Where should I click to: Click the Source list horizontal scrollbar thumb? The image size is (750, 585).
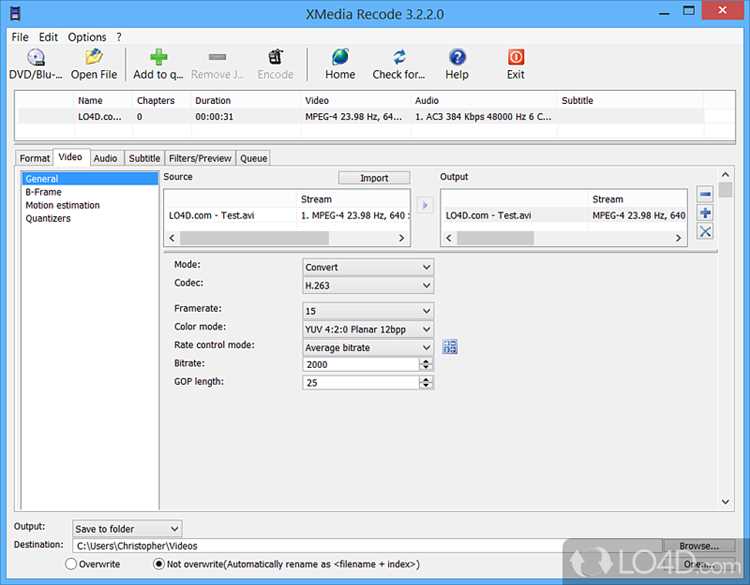[x=254, y=238]
